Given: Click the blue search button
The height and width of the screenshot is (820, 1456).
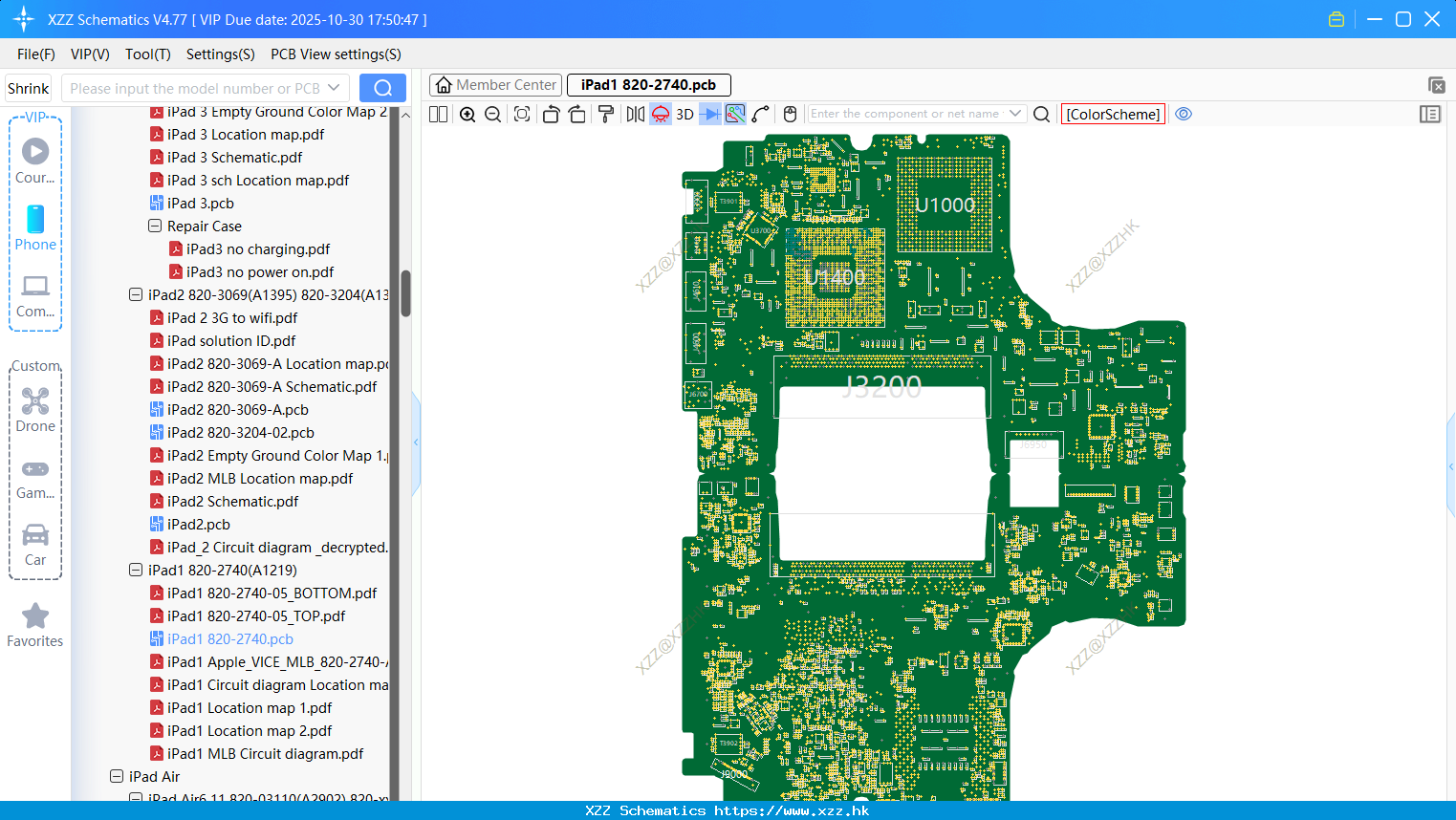Looking at the screenshot, I should [x=382, y=88].
